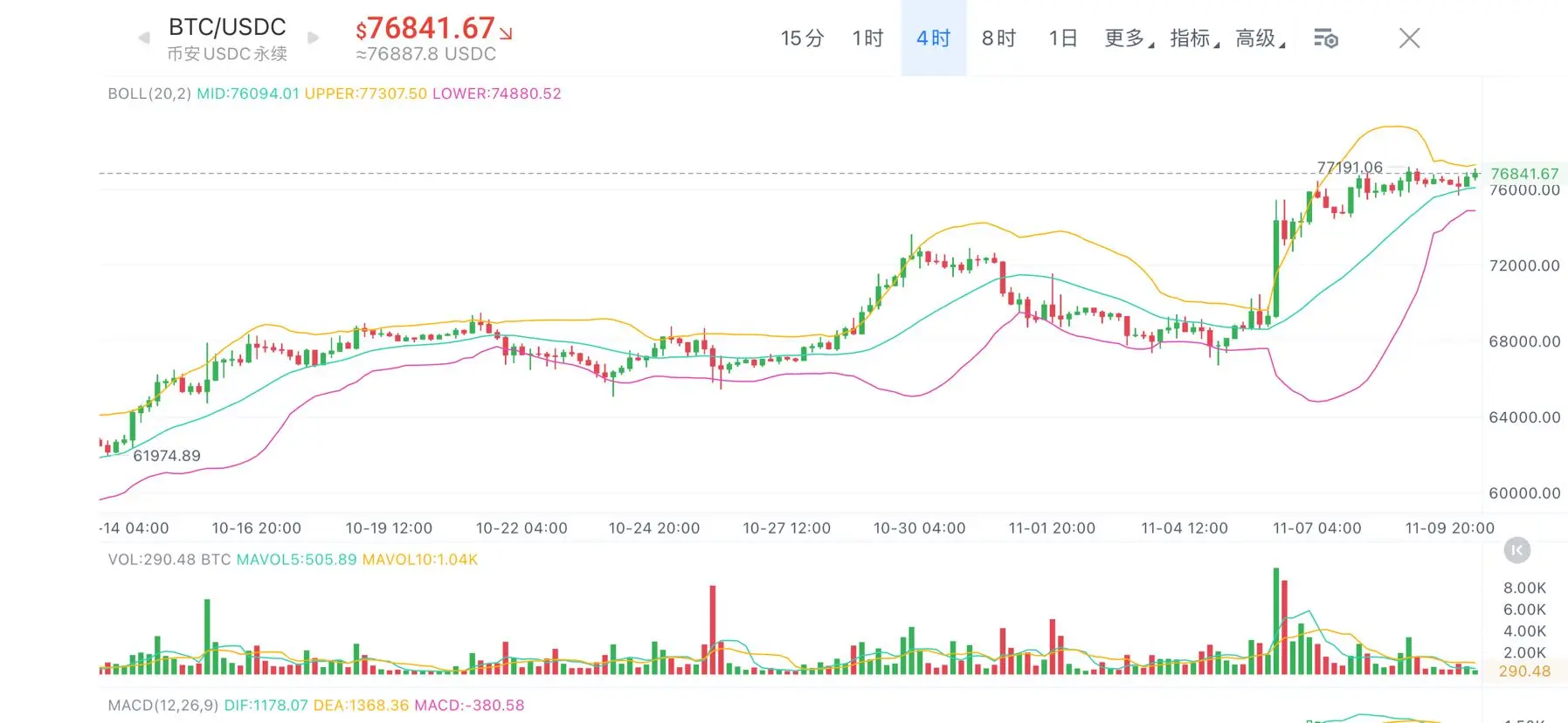The width and height of the screenshot is (1568, 723).
Task: Click the UPPER:77307.50 value
Action: [366, 93]
